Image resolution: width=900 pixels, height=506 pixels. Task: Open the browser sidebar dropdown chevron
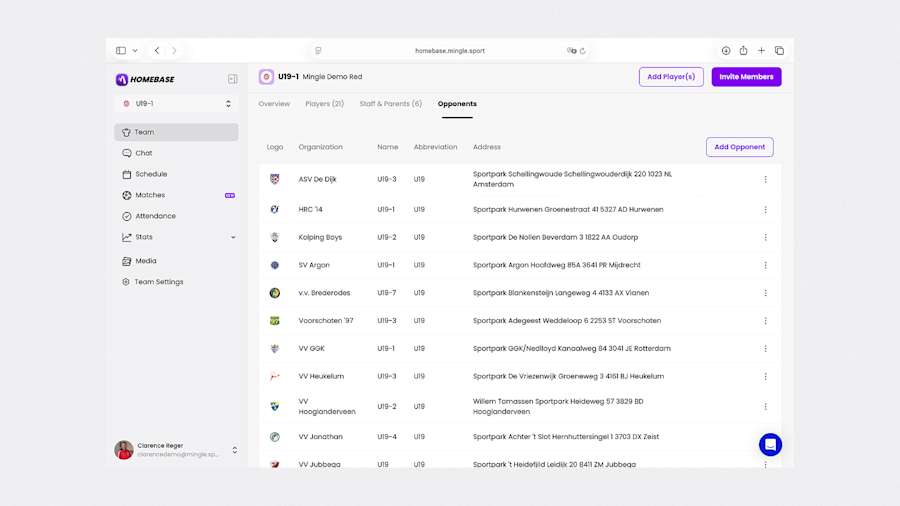click(135, 50)
